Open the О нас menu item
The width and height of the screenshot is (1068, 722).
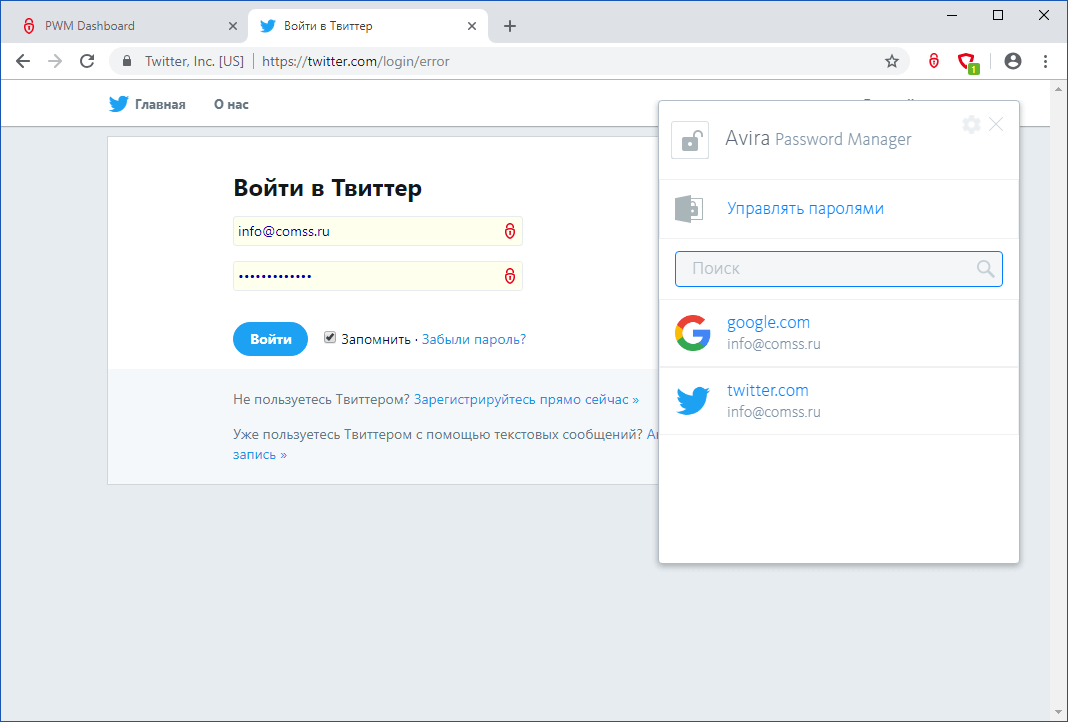point(231,103)
